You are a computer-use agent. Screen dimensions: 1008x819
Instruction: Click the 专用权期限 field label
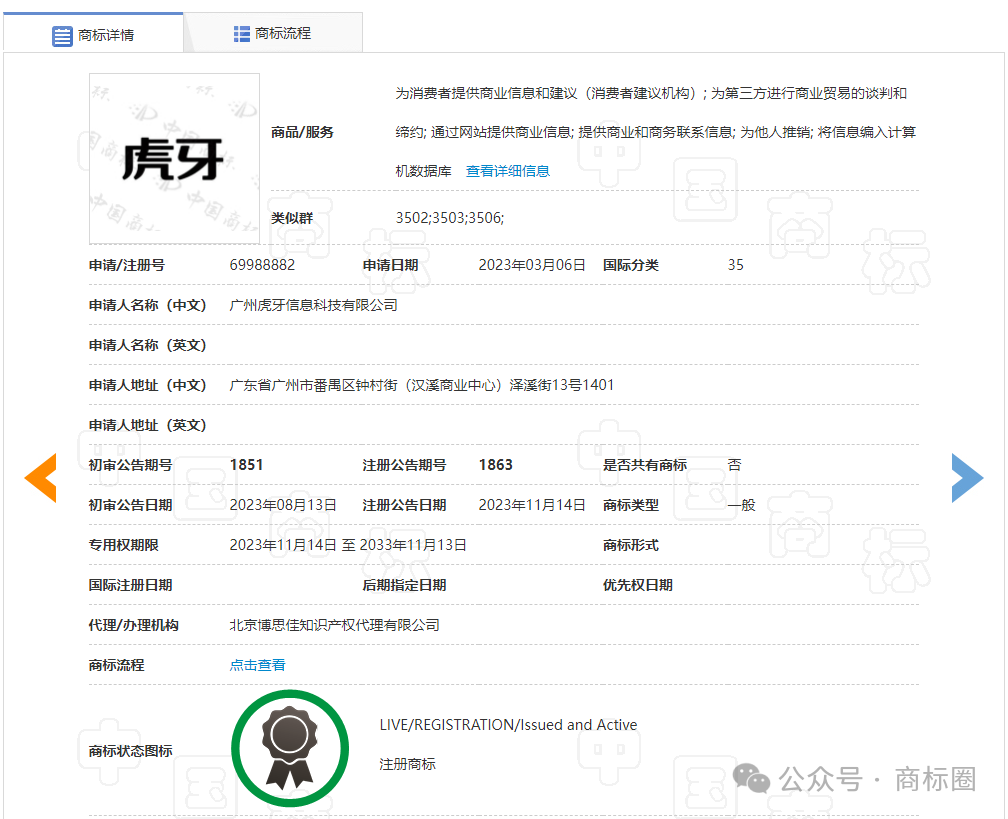pos(123,545)
